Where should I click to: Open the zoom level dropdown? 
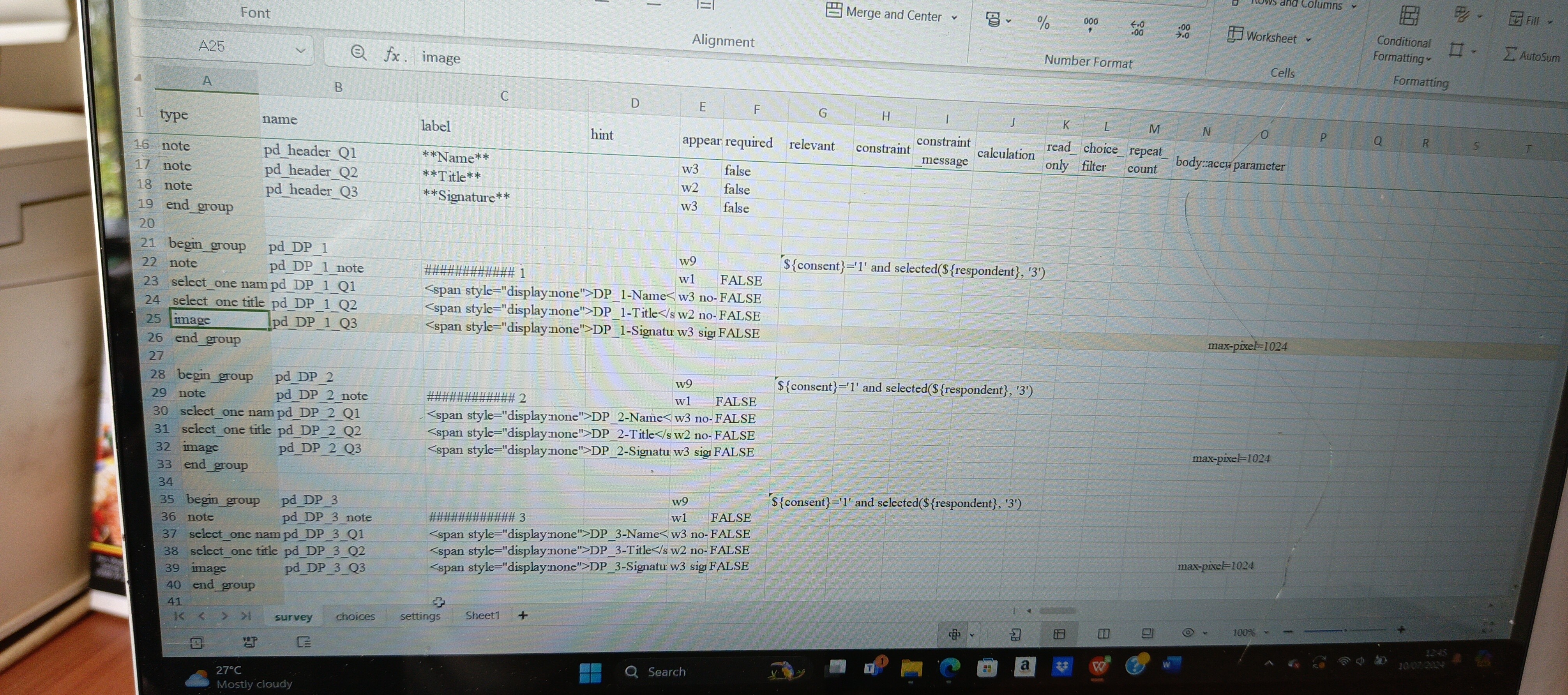(1267, 633)
